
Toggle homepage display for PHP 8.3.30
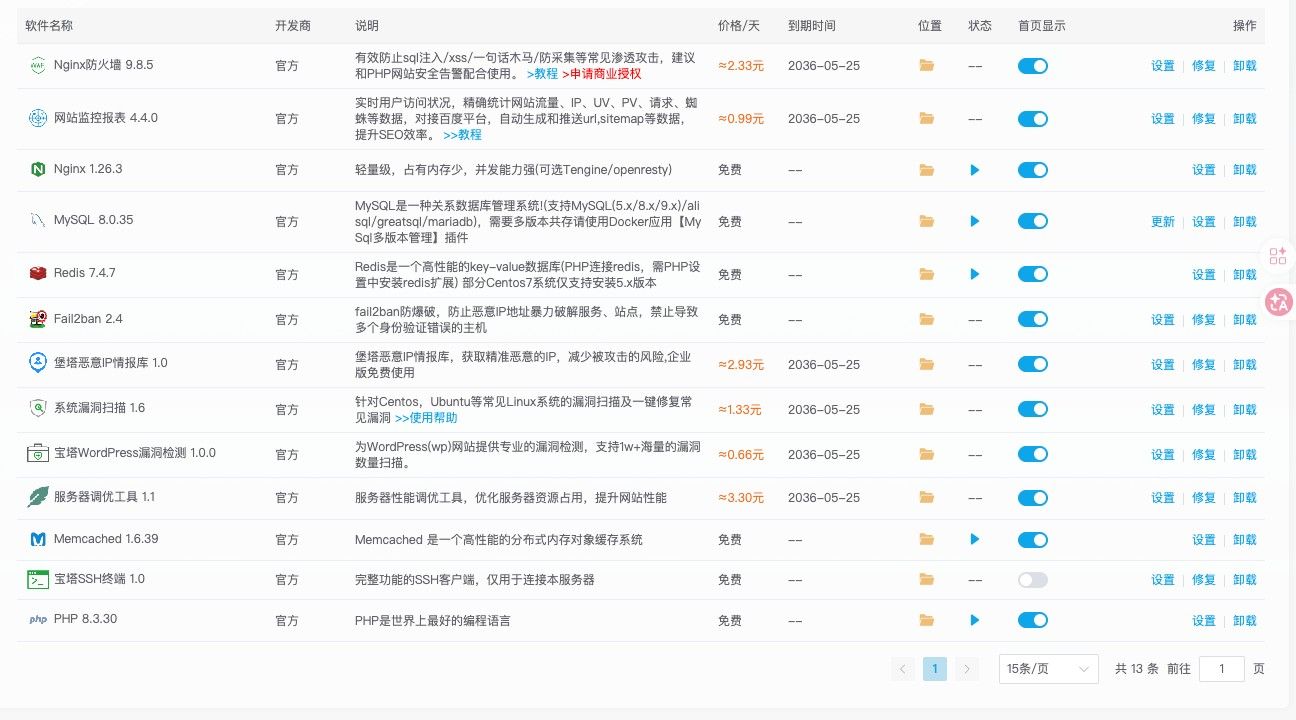point(1033,620)
